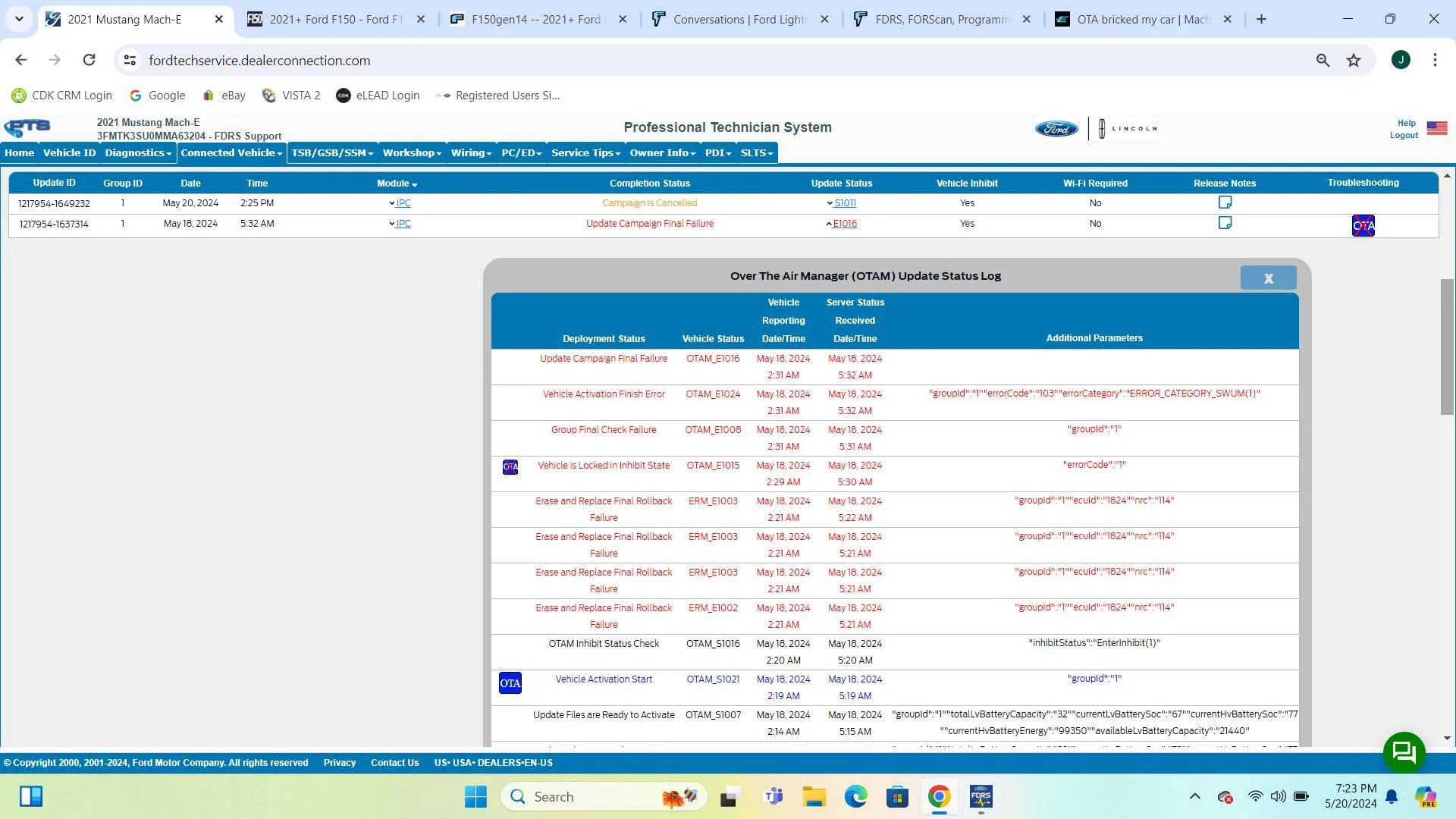Expand the PDI menu
The width and height of the screenshot is (1456, 819).
point(718,153)
